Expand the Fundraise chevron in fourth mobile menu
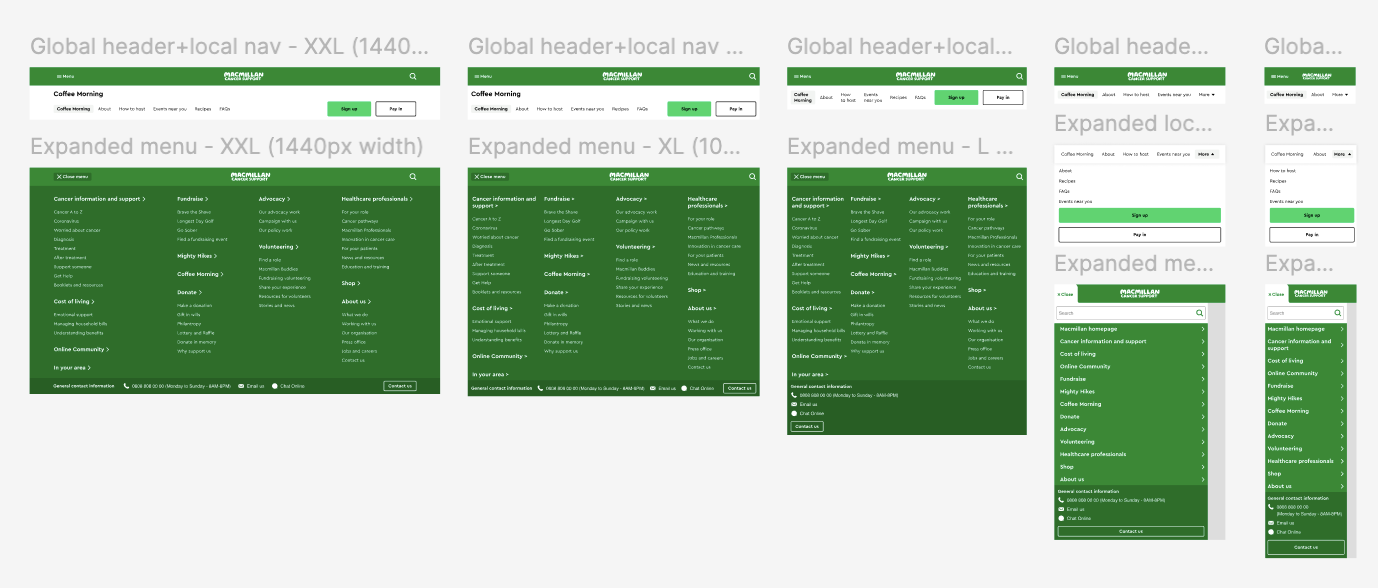1378x588 pixels. [1202, 380]
